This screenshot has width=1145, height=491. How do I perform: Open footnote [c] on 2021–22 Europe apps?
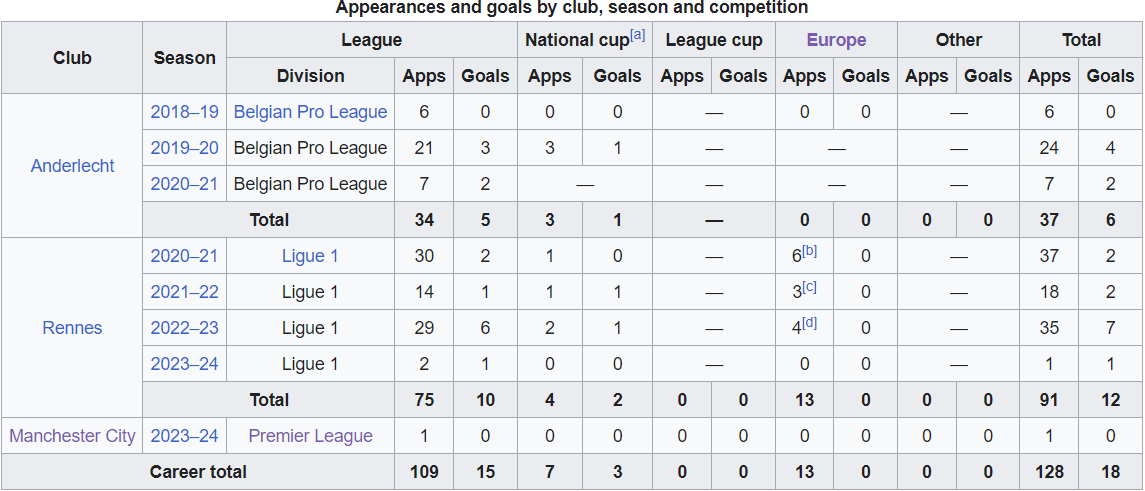coord(809,287)
